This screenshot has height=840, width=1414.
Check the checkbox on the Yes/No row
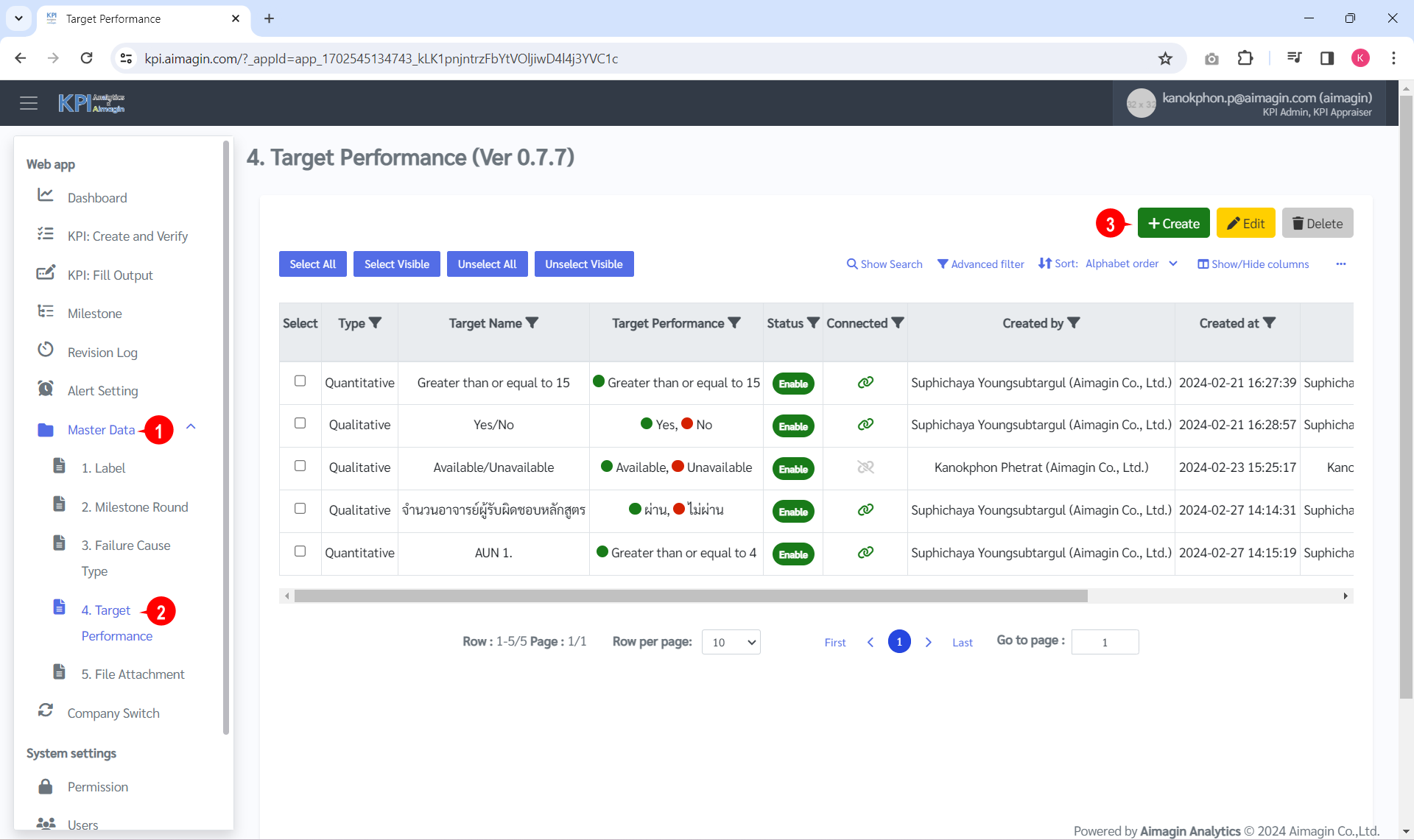tap(300, 423)
